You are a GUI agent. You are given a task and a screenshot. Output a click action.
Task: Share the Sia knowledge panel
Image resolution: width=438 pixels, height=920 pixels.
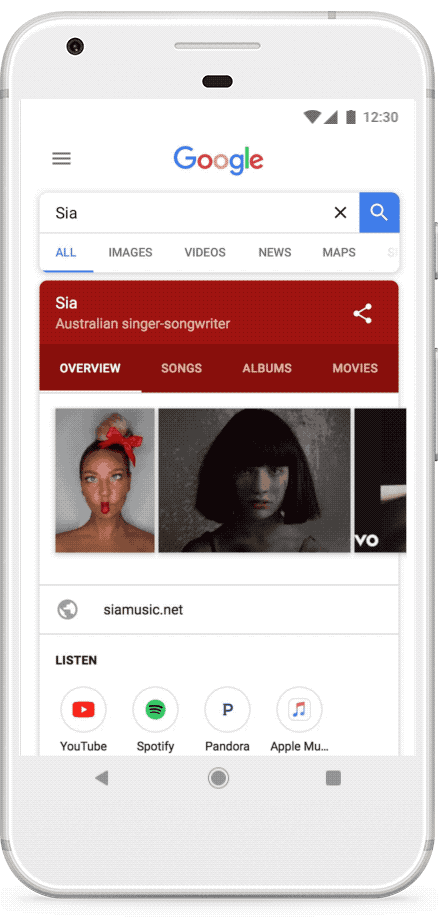coord(362,314)
